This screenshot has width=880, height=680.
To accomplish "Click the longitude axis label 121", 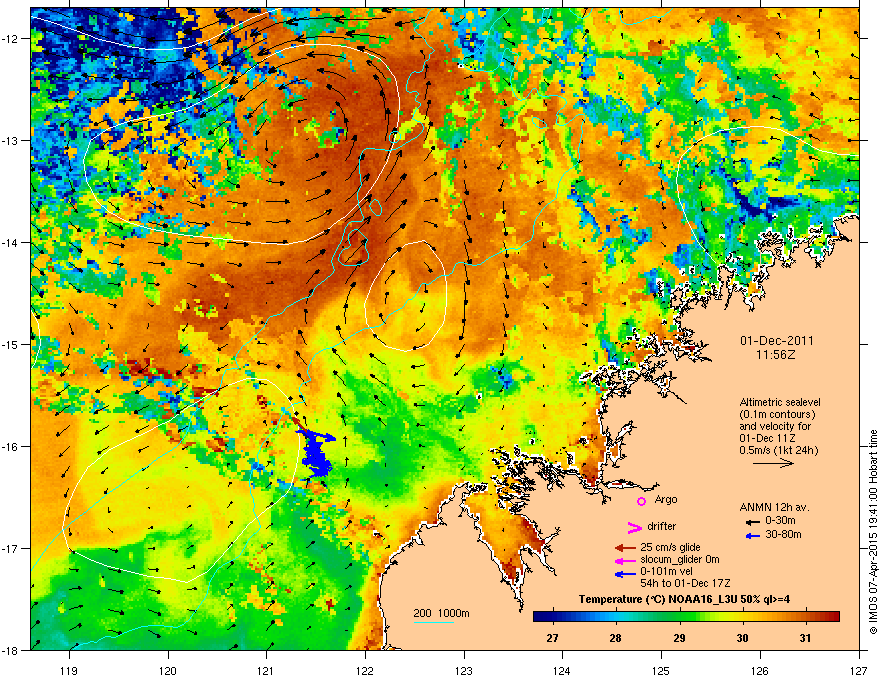I will pyautogui.click(x=266, y=670).
